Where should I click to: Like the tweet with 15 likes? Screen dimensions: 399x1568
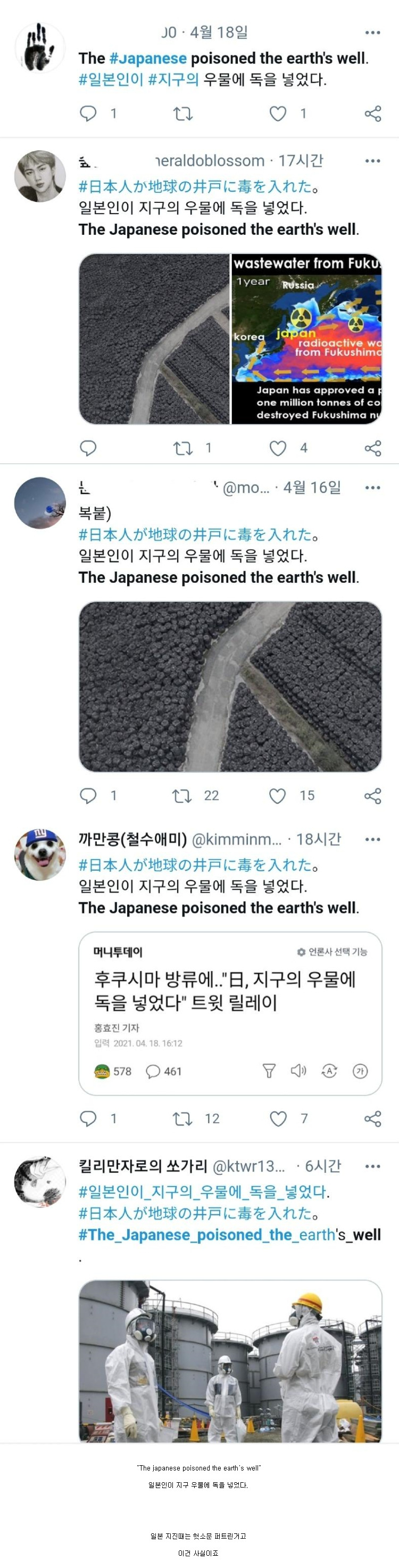(278, 796)
